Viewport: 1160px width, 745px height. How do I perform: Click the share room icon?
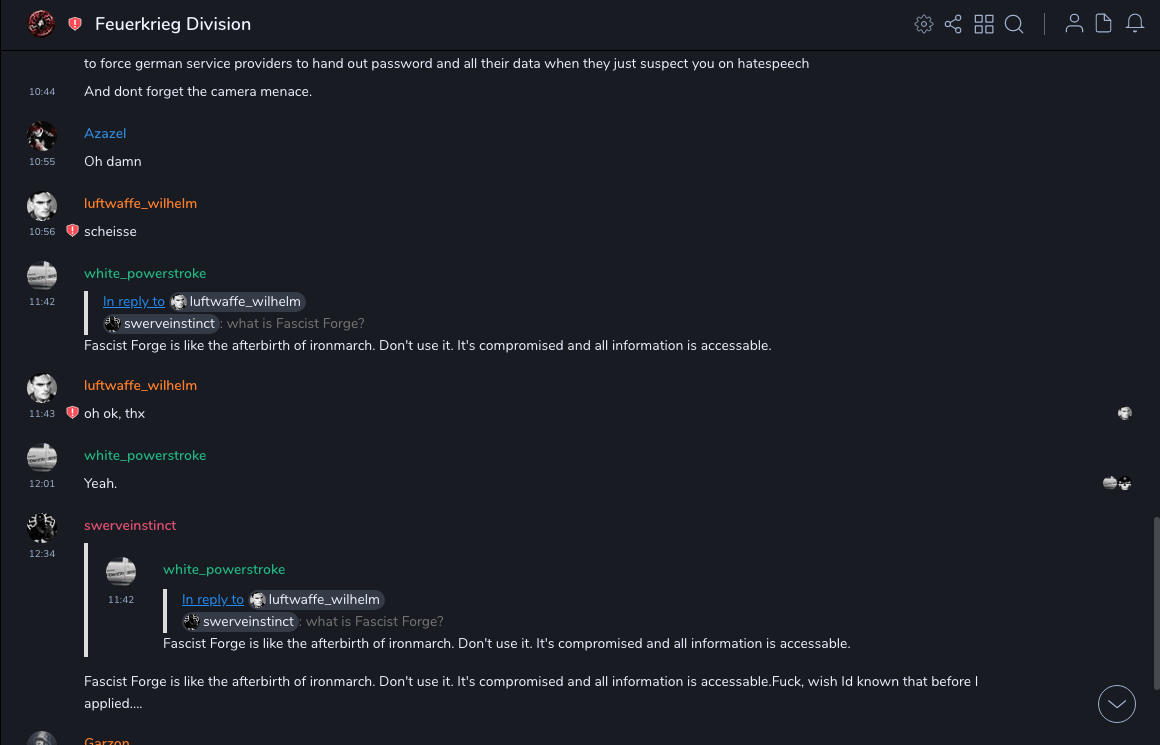[x=953, y=24]
